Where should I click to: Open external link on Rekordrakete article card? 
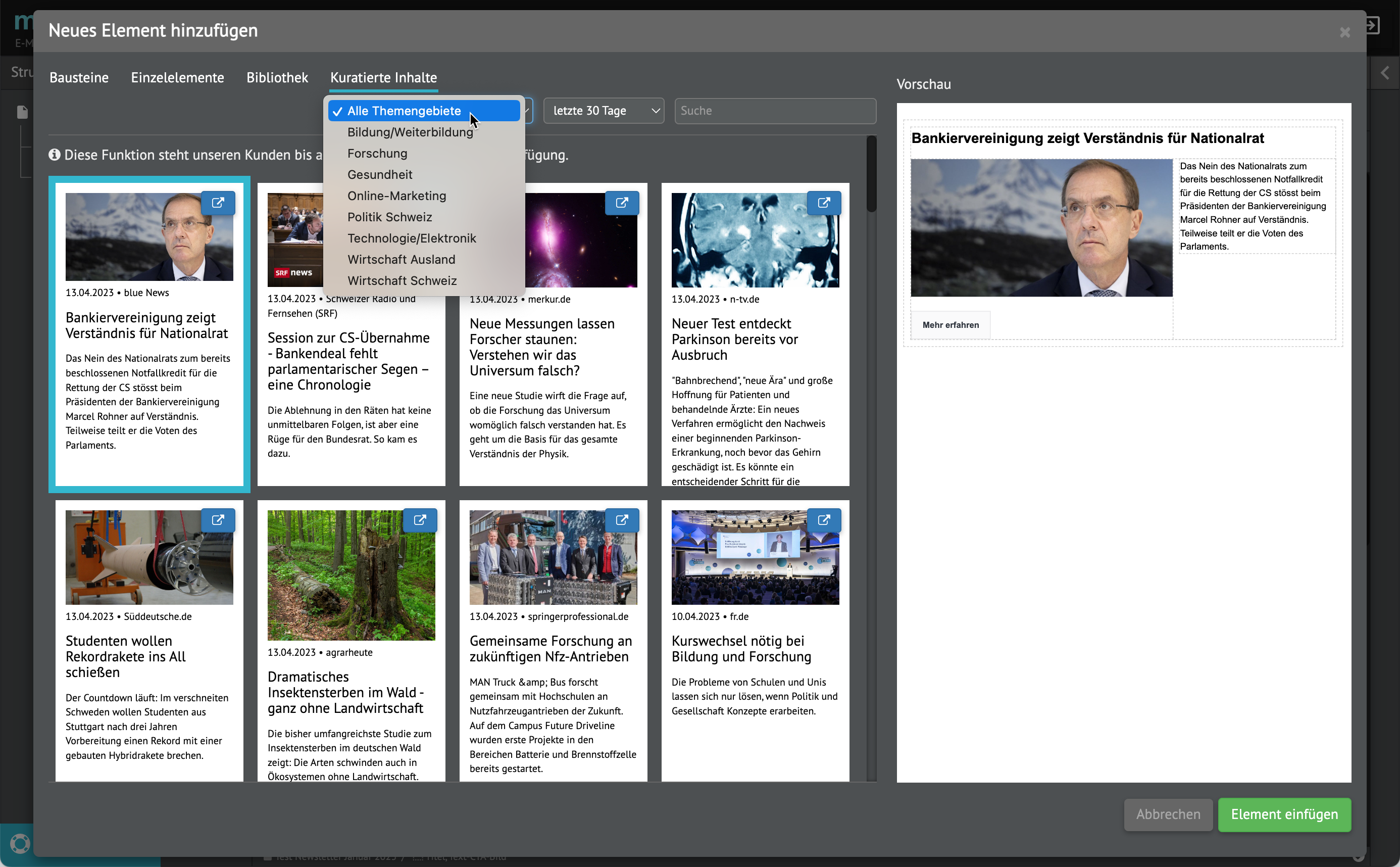(x=218, y=520)
